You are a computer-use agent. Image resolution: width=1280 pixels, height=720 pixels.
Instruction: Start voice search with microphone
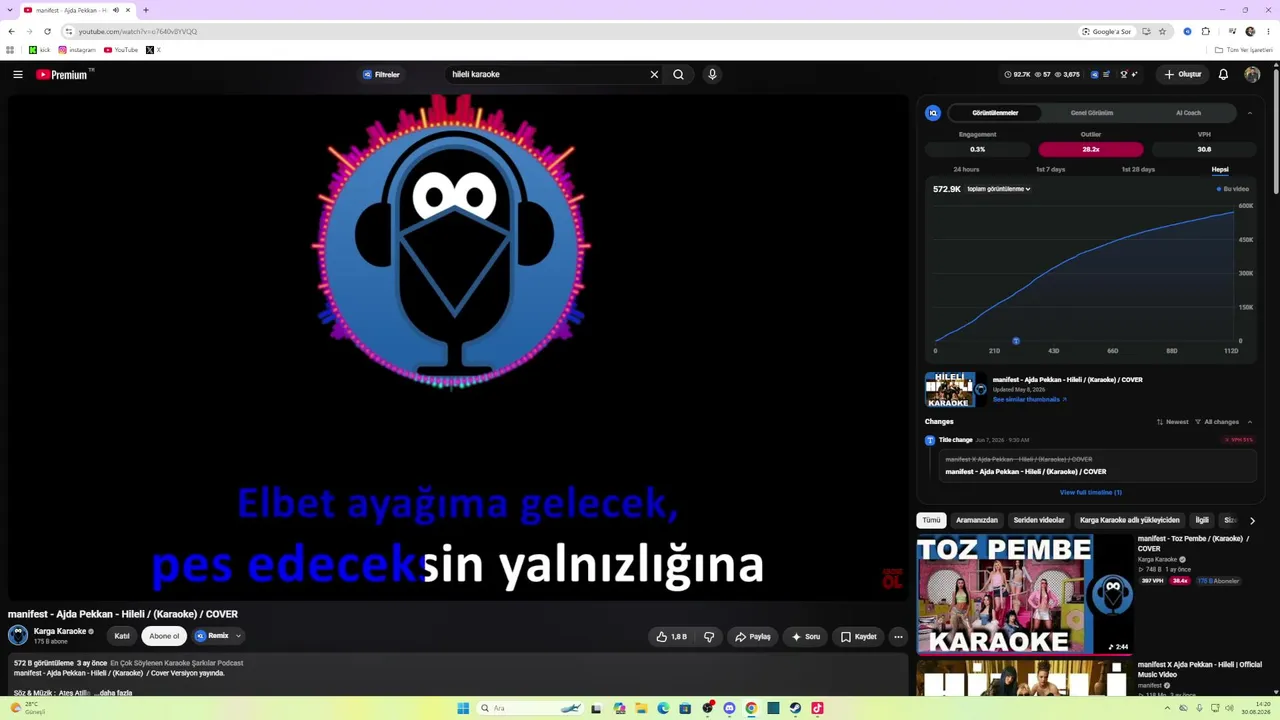[x=712, y=74]
